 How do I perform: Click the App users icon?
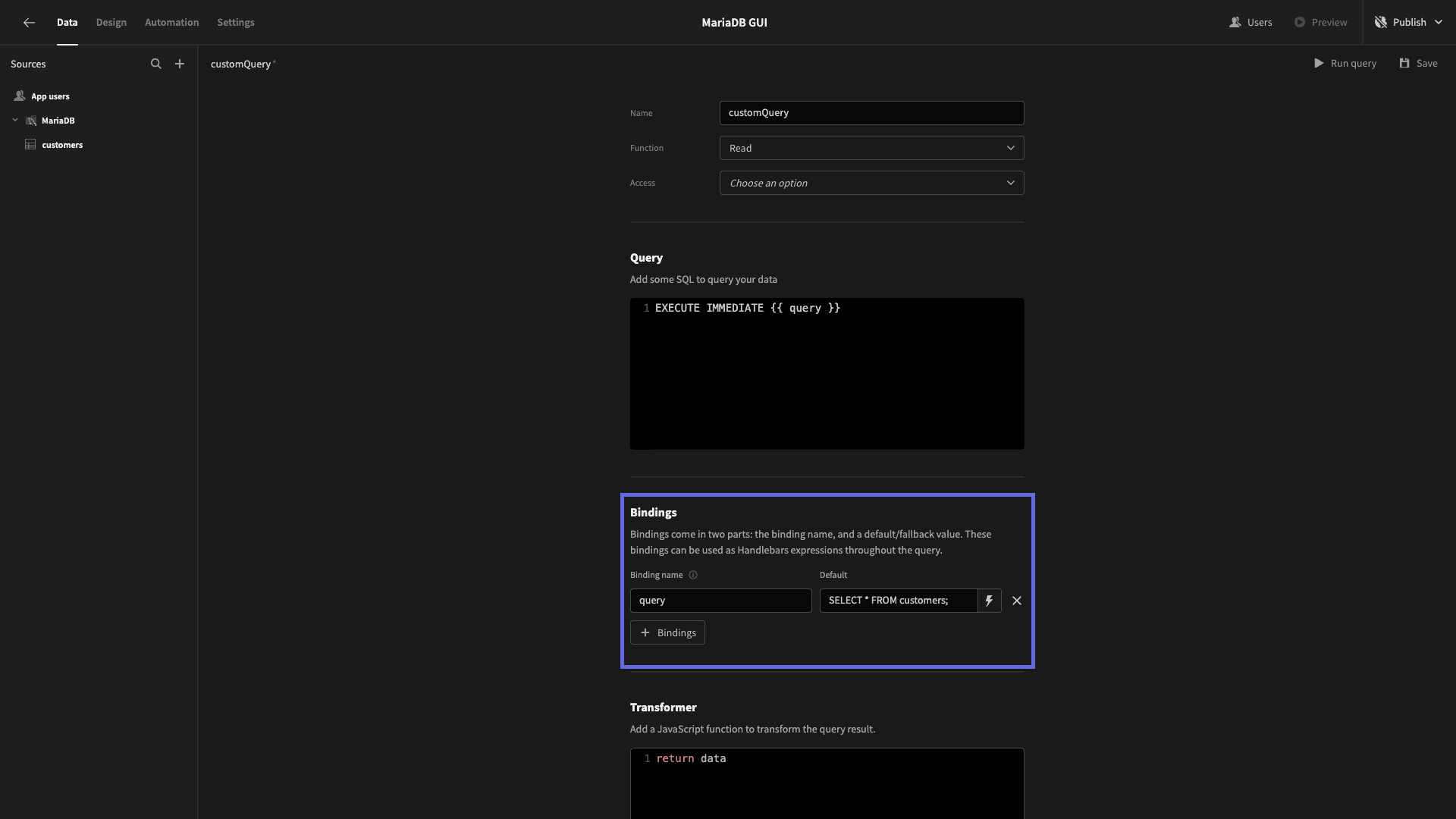point(20,96)
